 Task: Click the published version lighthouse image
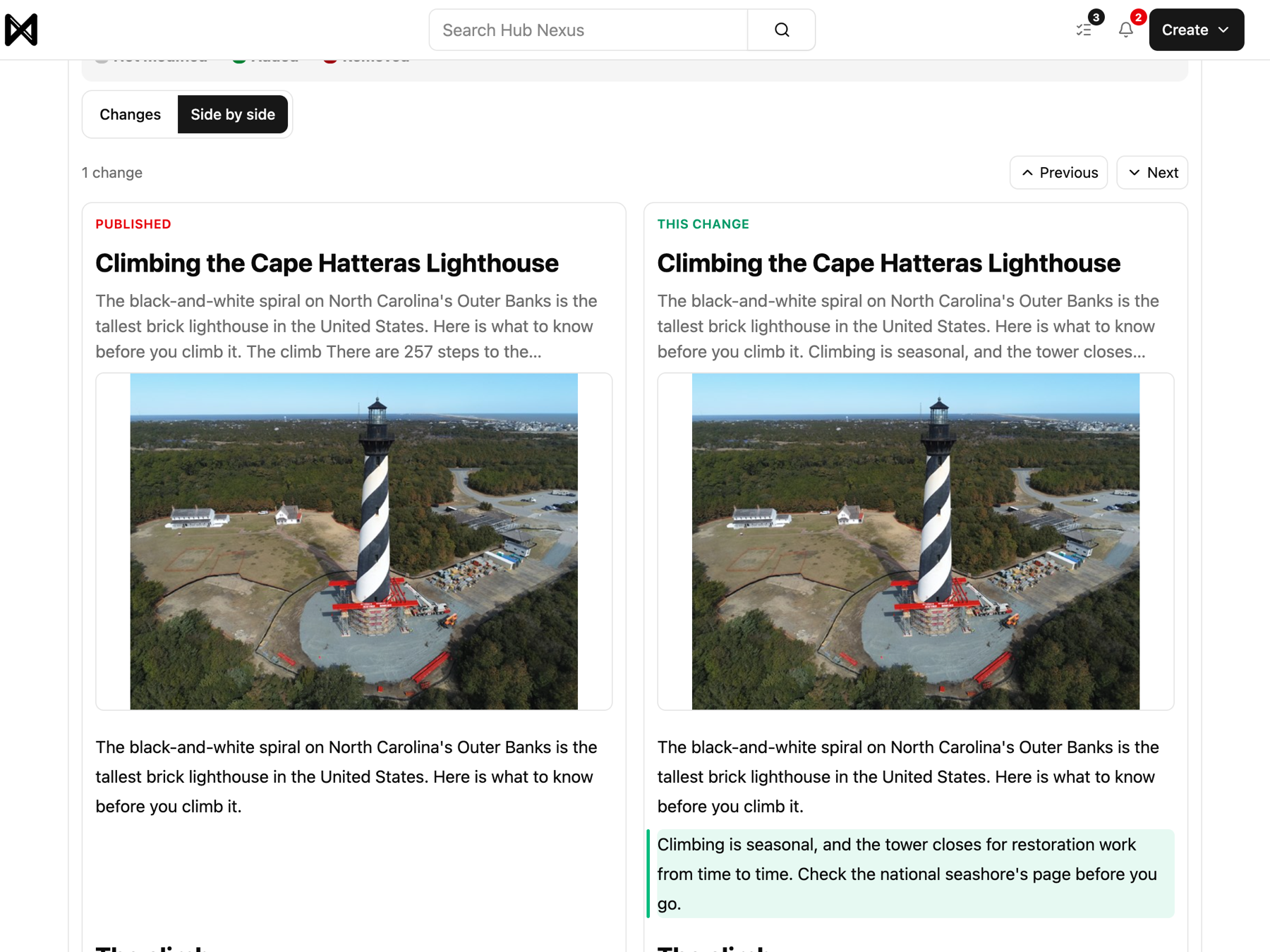click(353, 542)
